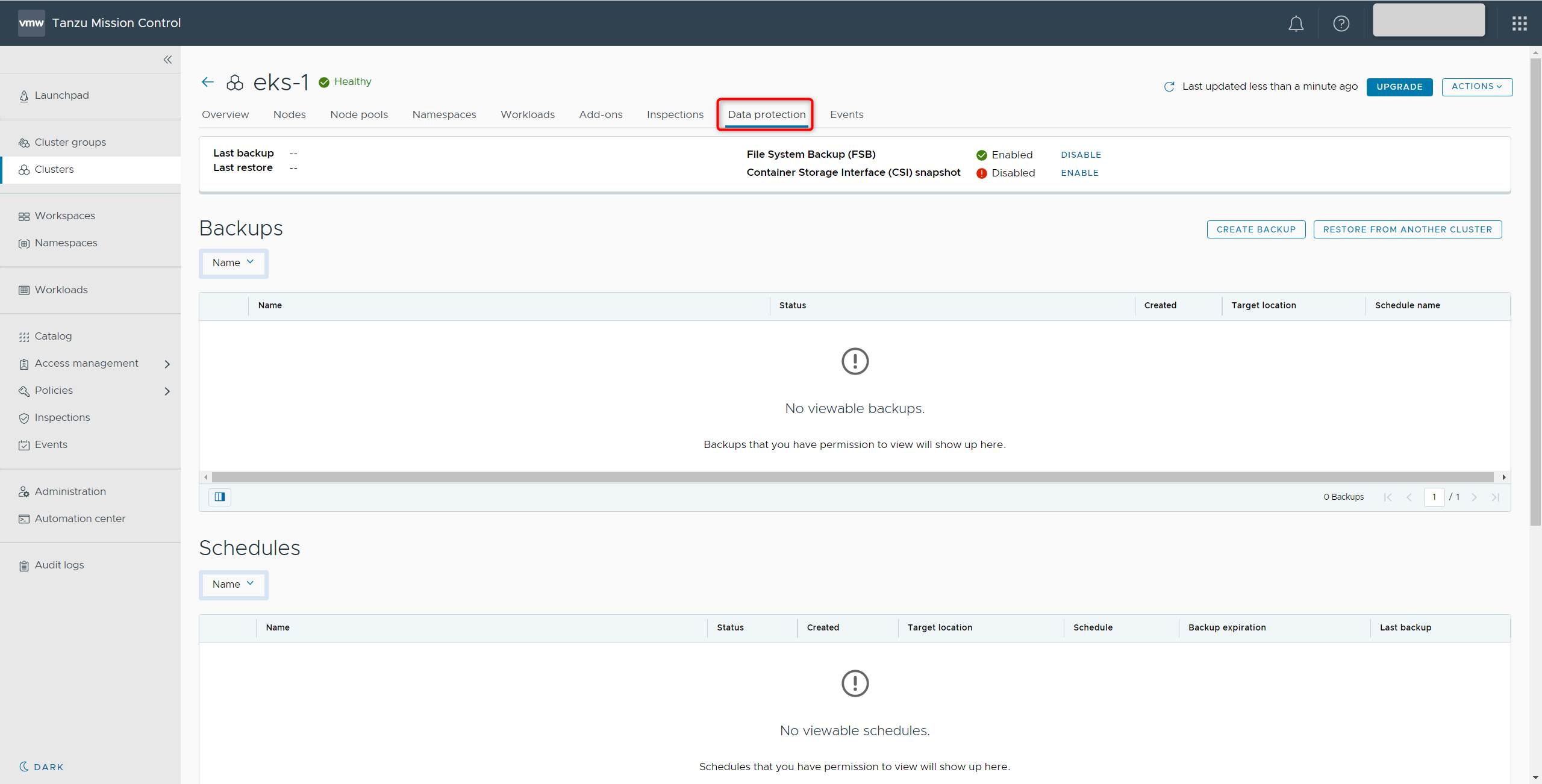This screenshot has width=1542, height=784.
Task: Click the Backups column toggle icon
Action: pyautogui.click(x=220, y=497)
